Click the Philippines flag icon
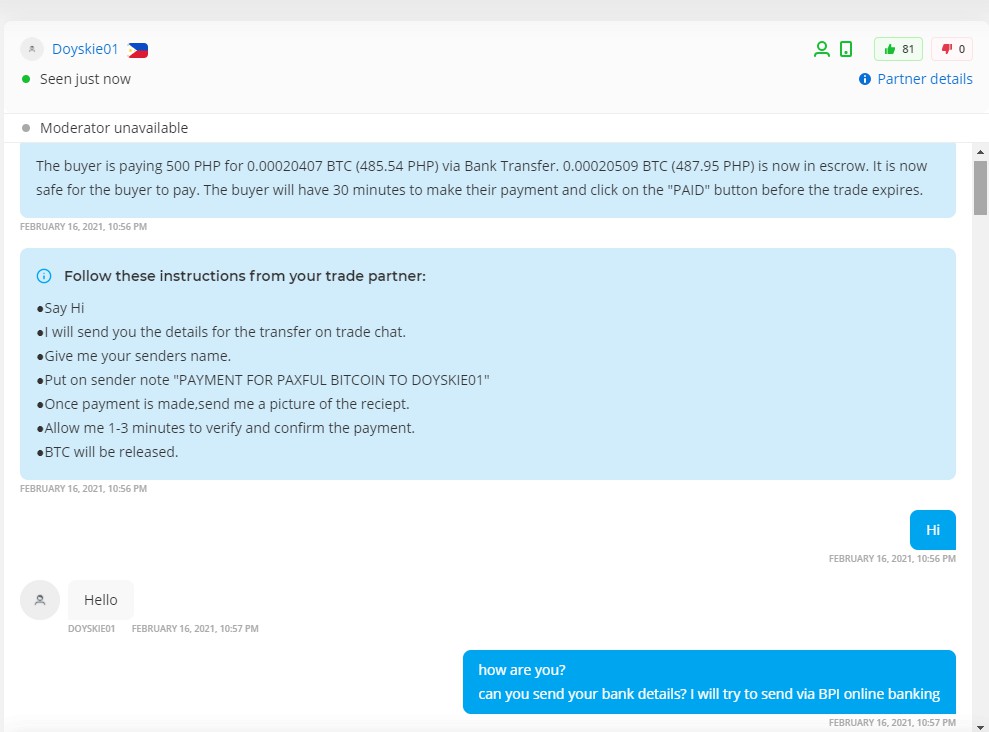 138,50
